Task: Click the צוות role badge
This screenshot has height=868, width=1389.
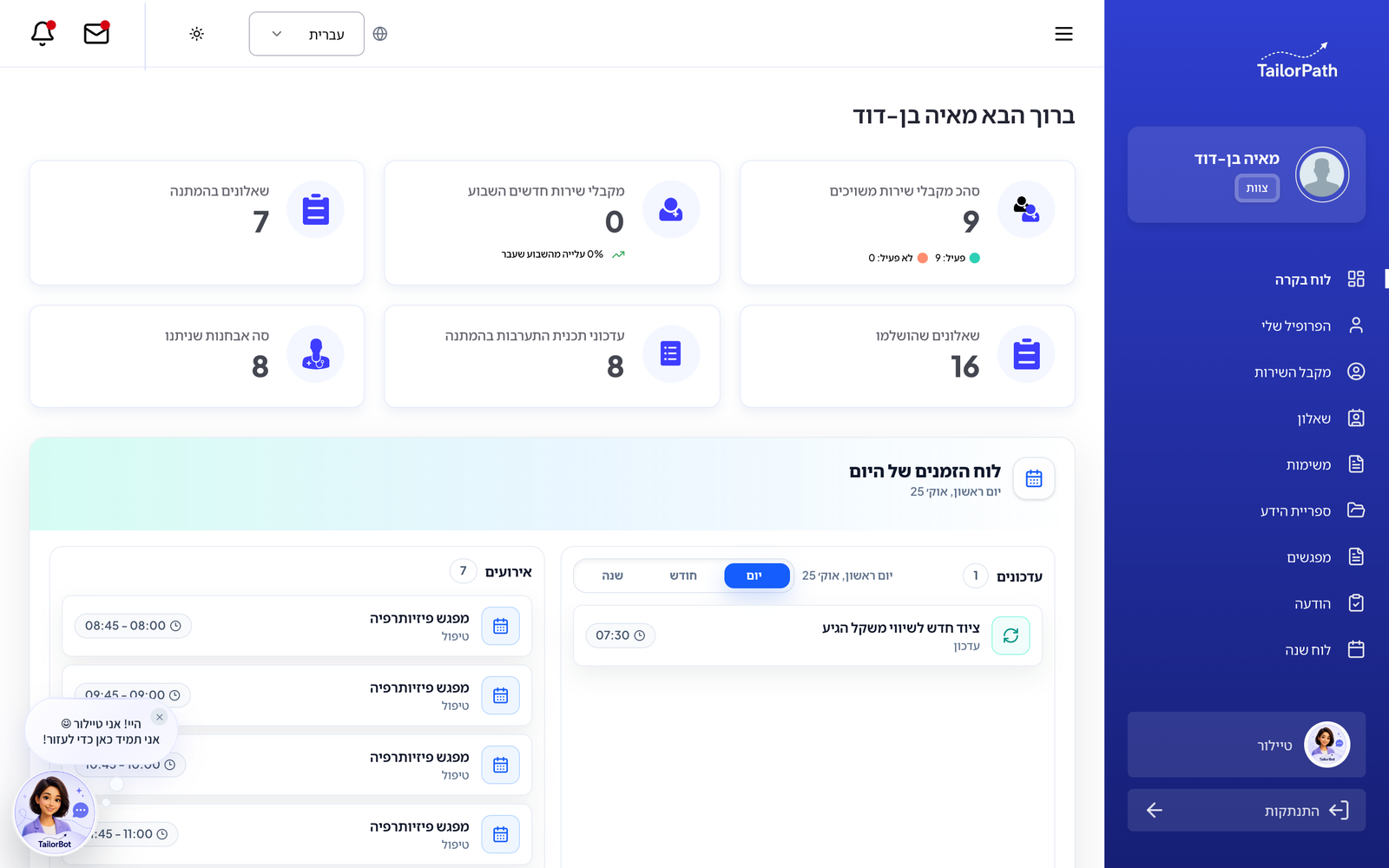Action: [1257, 187]
